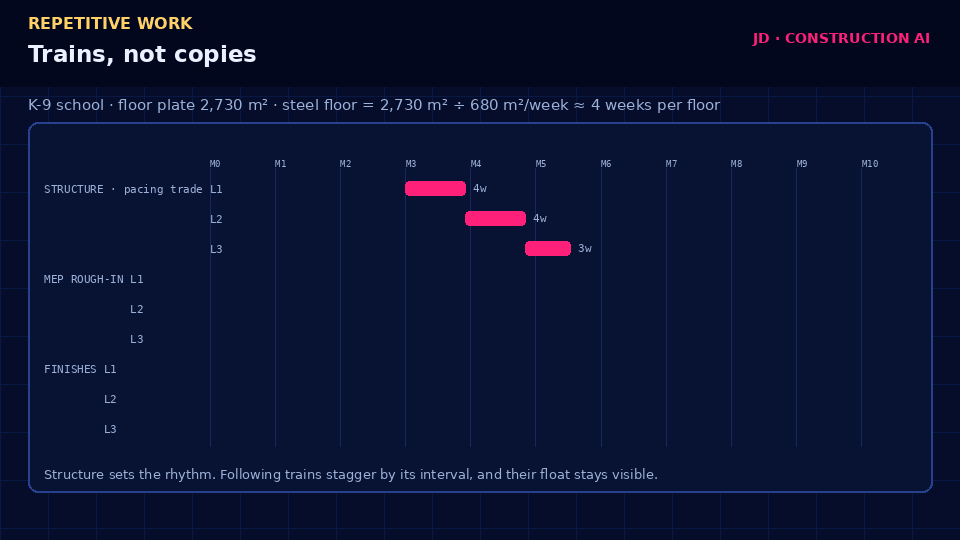Click the Trains, not copies title
This screenshot has height=540, width=960.
[x=142, y=54]
